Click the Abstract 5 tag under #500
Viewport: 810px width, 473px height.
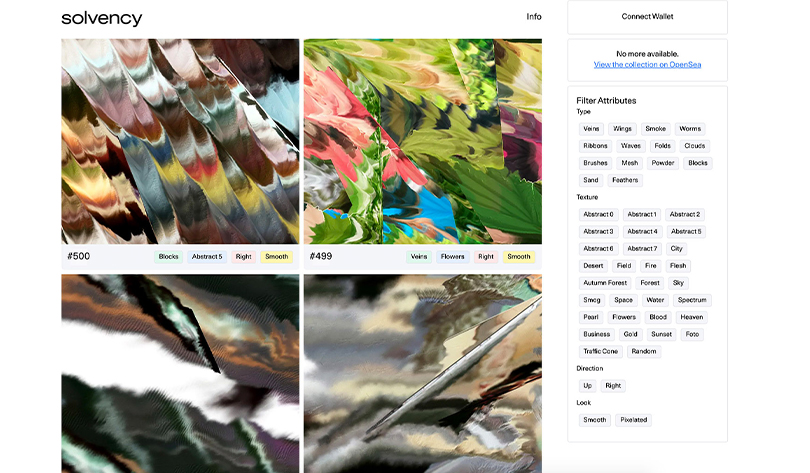click(207, 257)
